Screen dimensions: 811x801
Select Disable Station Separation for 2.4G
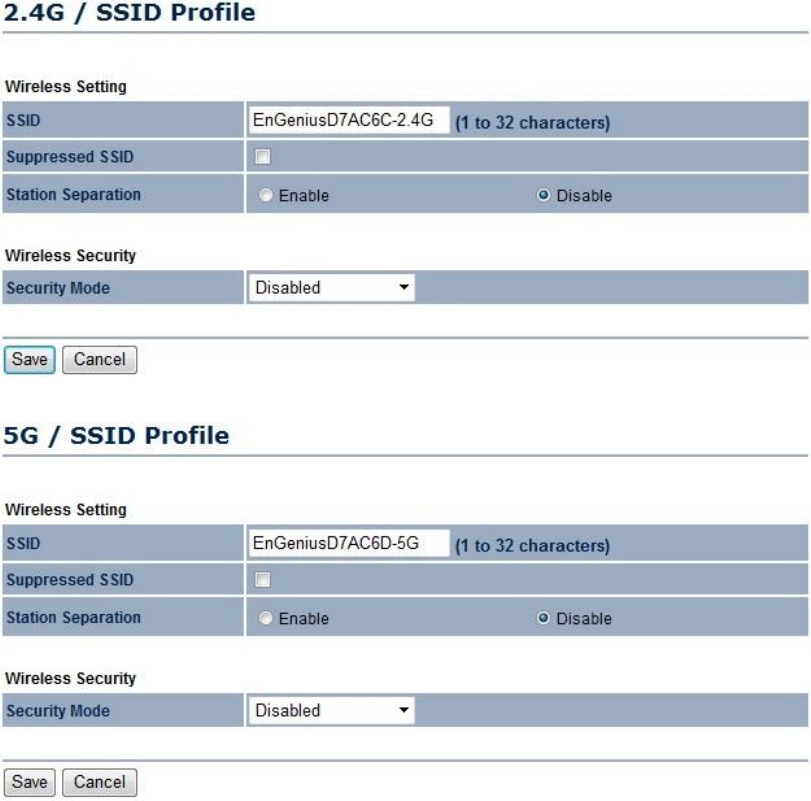click(543, 195)
